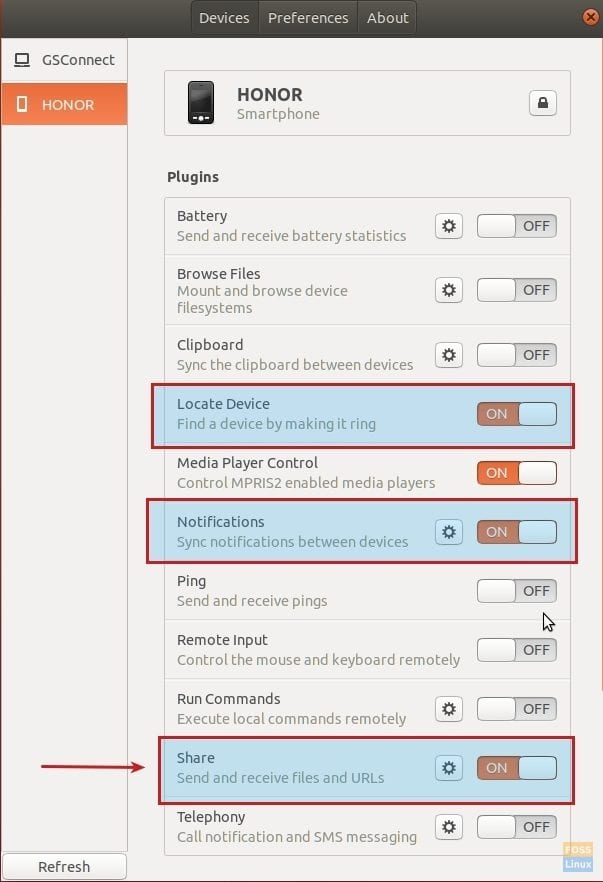Enable the Ping plugin switch
This screenshot has height=882, width=603.
click(x=516, y=591)
